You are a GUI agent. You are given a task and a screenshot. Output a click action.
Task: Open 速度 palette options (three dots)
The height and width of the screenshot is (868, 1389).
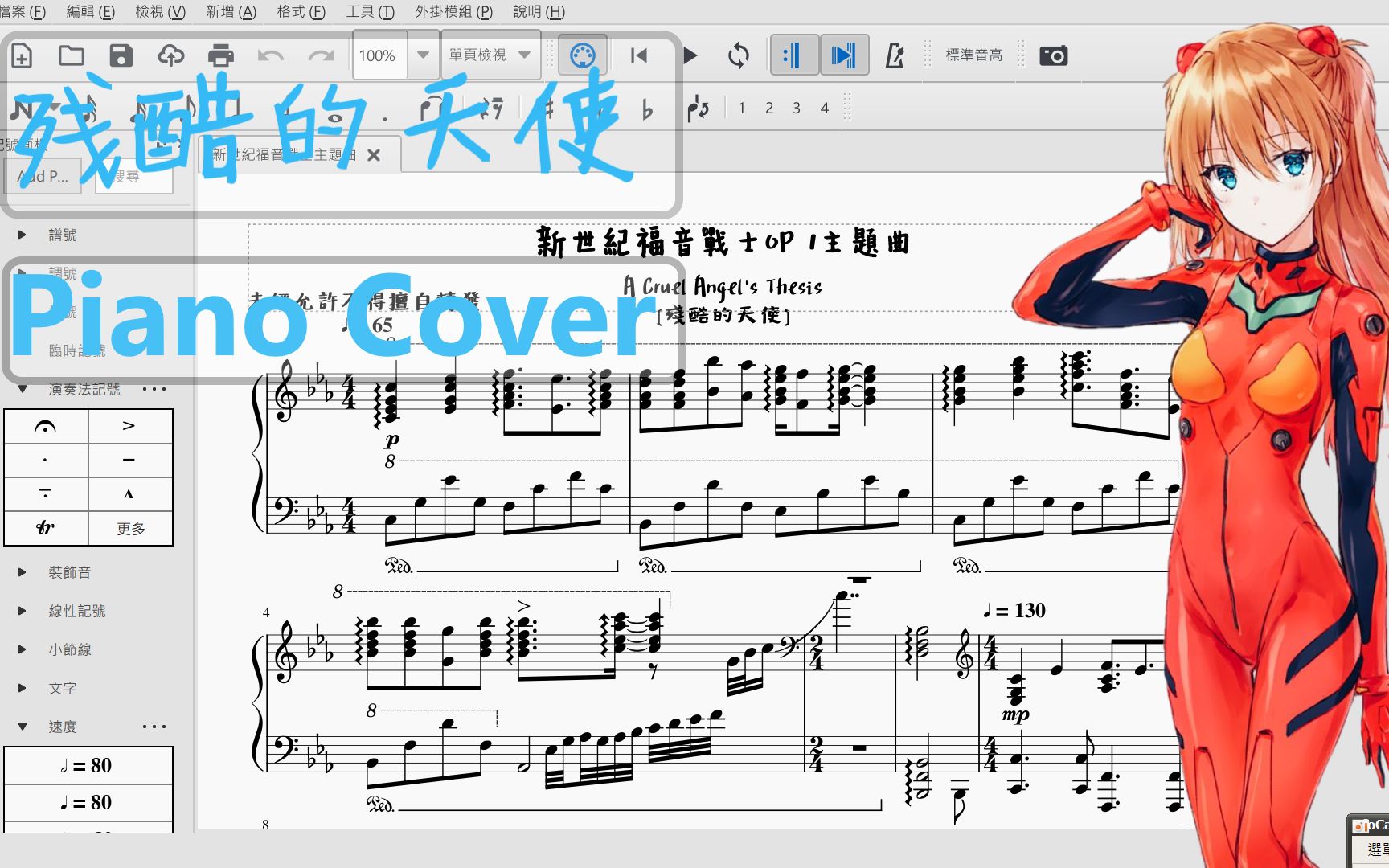(154, 727)
